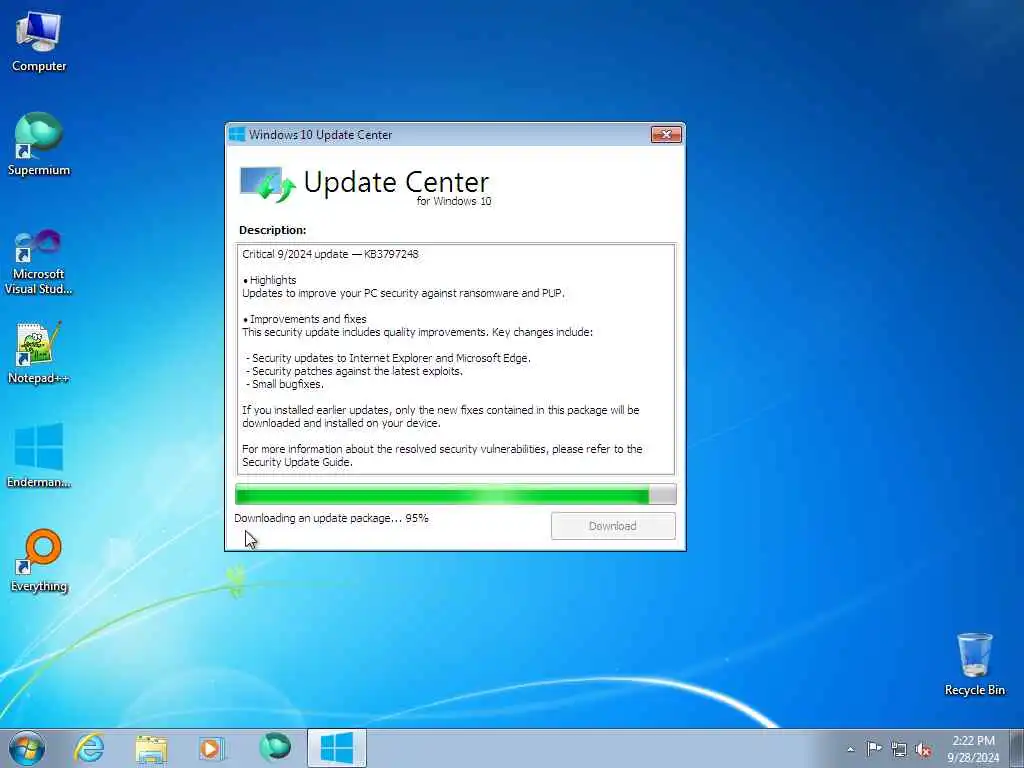Click the Windows logo in title bar
This screenshot has width=1024, height=768.
coord(237,135)
